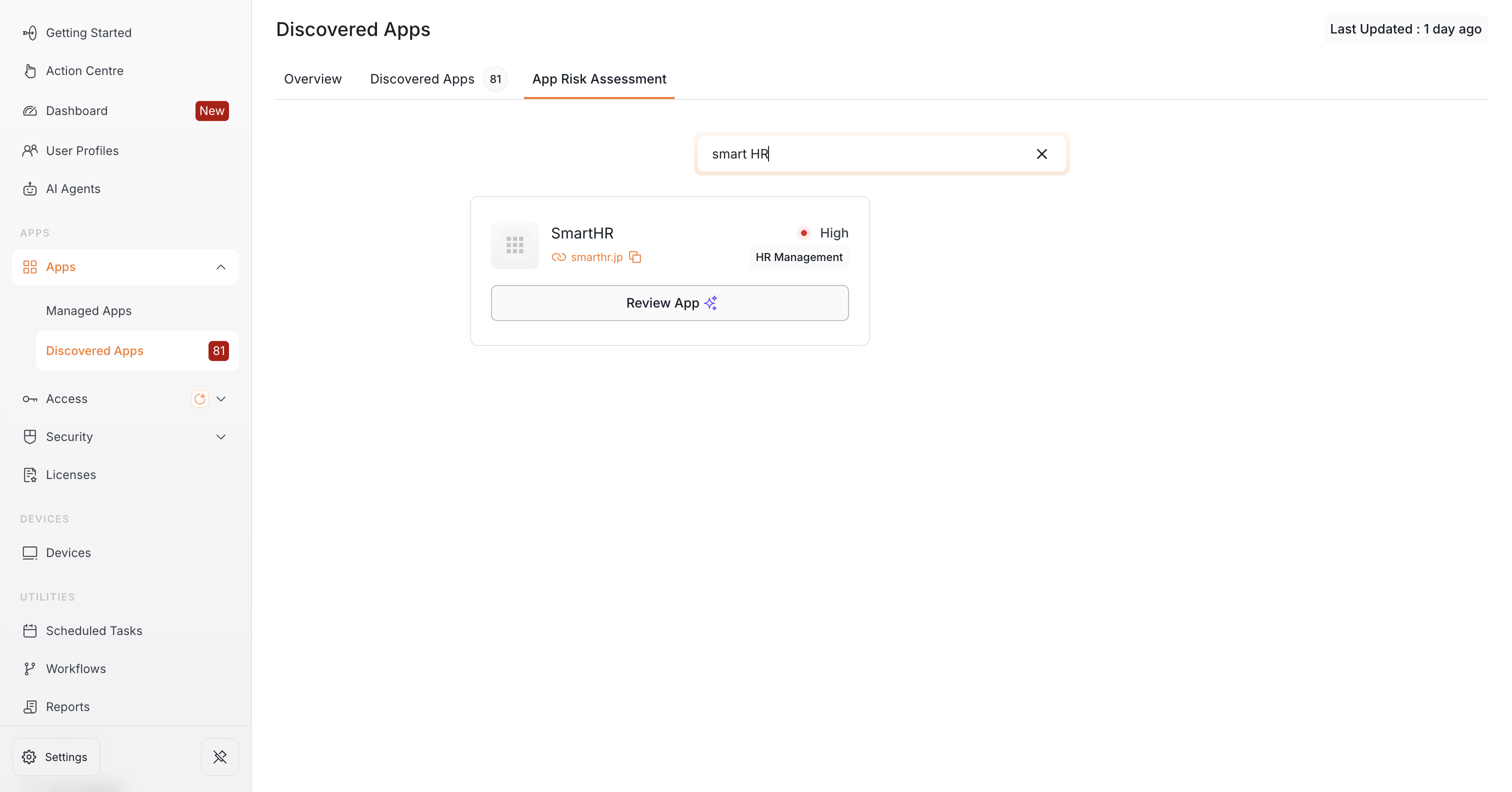Screen dimensions: 1512x792
Task: Click the User Profiles people icon
Action: 30,151
